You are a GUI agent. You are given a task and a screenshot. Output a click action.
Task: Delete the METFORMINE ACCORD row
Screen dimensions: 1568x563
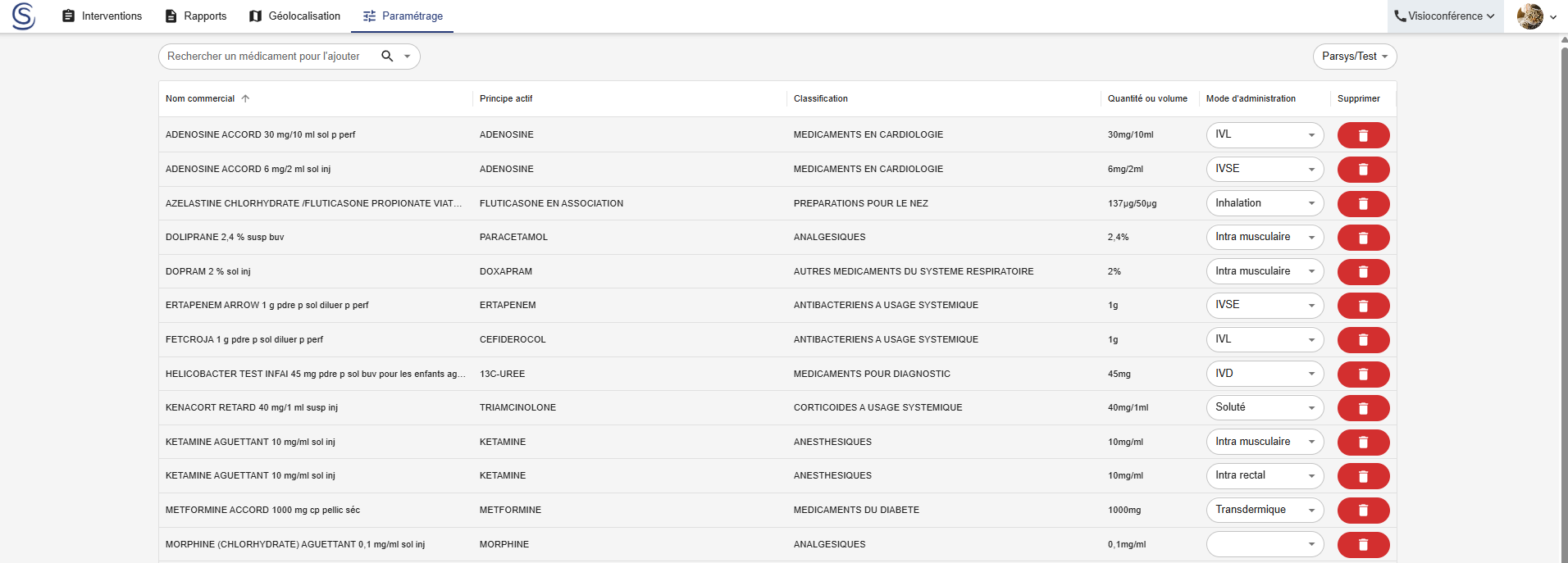1363,511
